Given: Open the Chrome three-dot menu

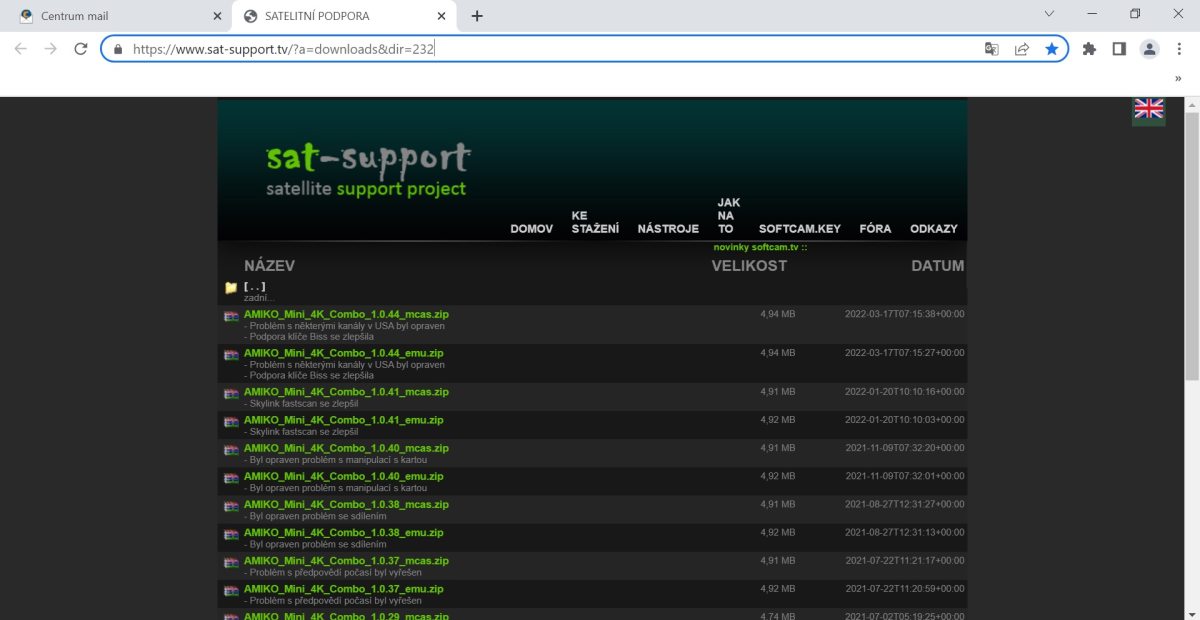Looking at the screenshot, I should pos(1179,48).
